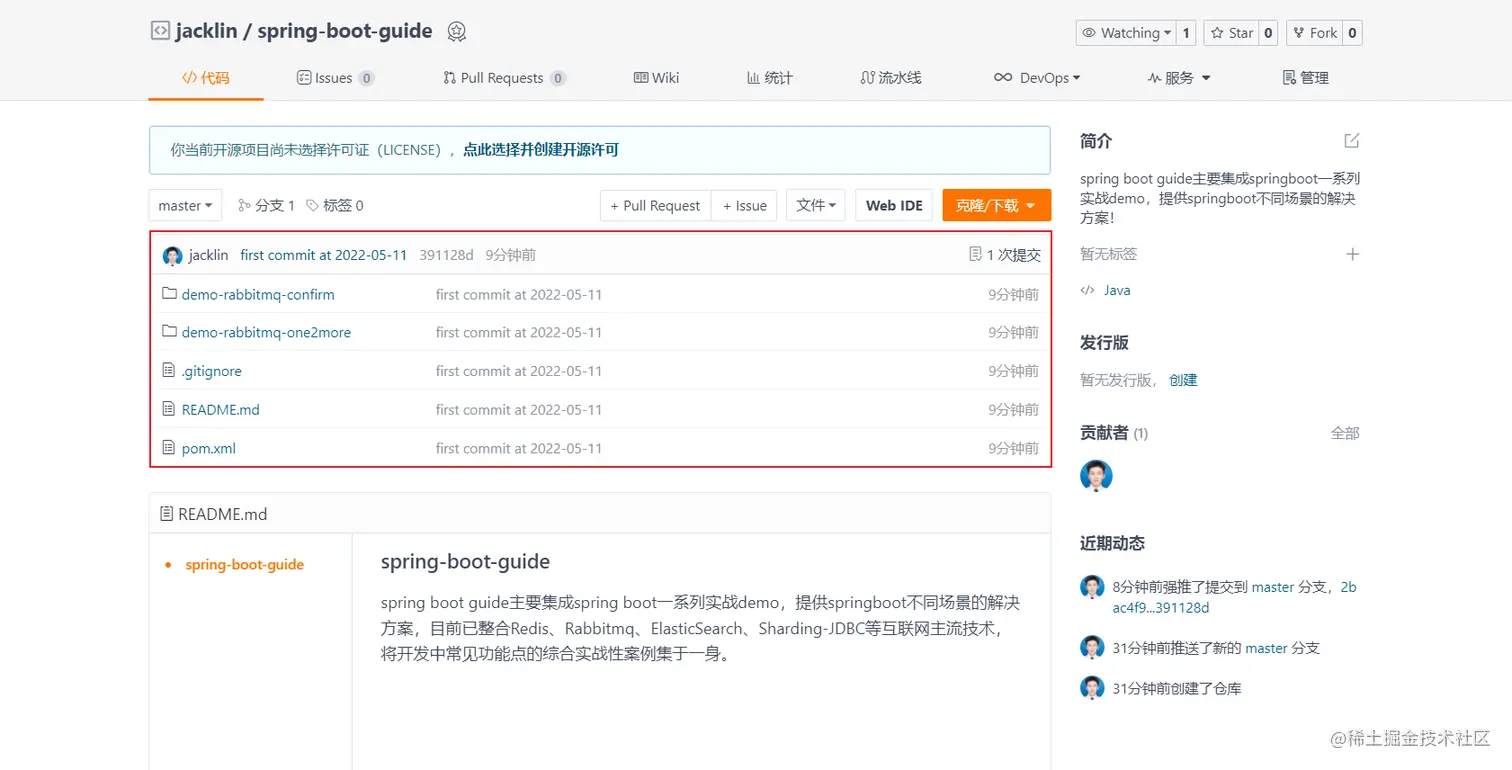Expand the 服务 menu

point(1179,78)
